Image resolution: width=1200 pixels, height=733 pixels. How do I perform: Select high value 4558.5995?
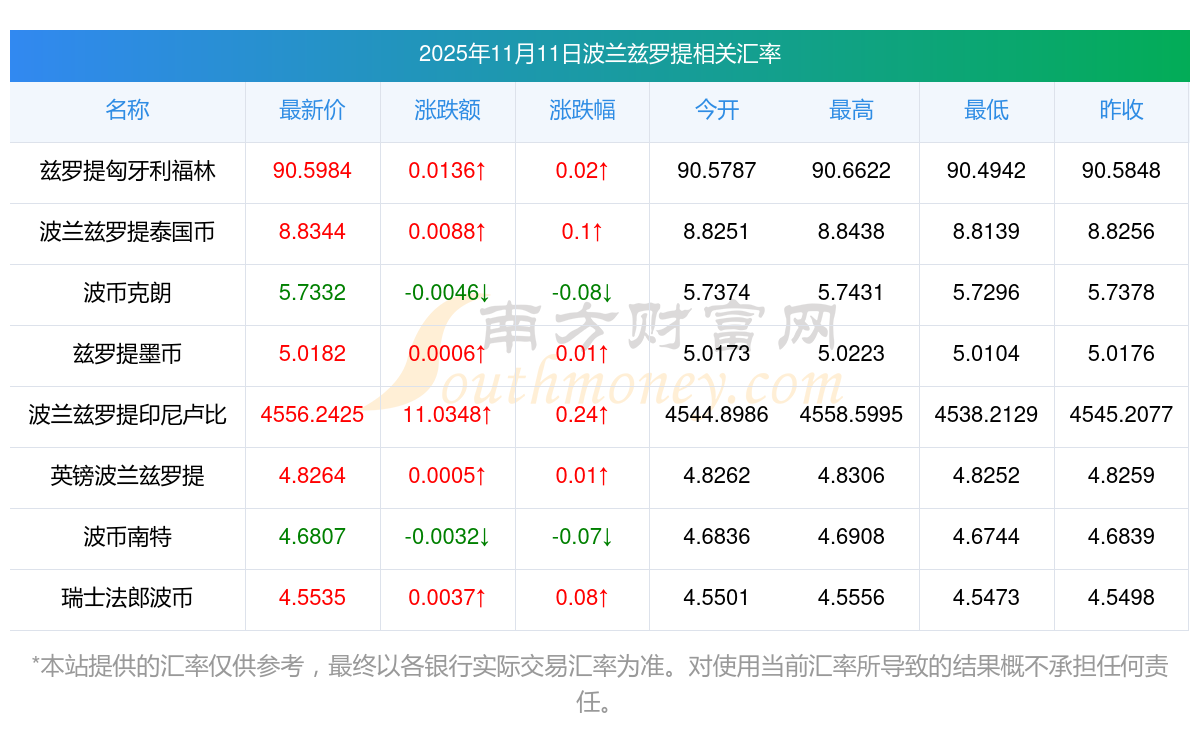(851, 415)
